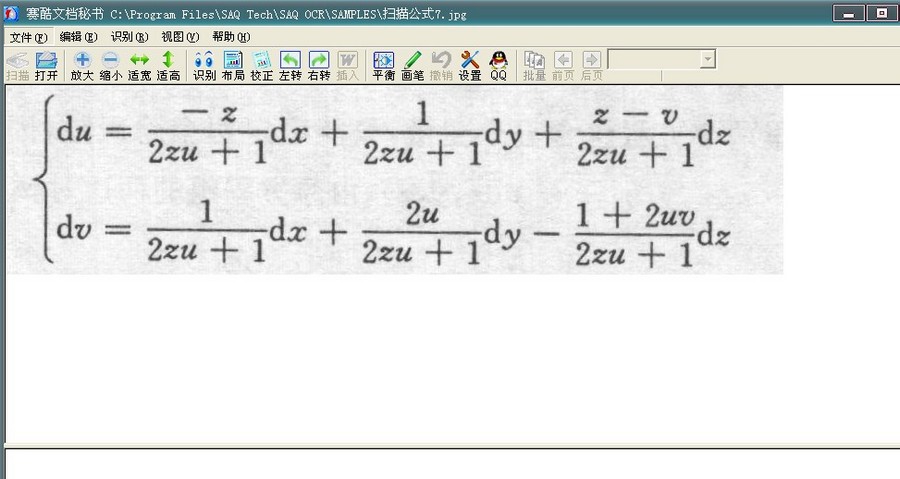Select the 画笔 pen tool
This screenshot has height=479, width=900.
(412, 66)
